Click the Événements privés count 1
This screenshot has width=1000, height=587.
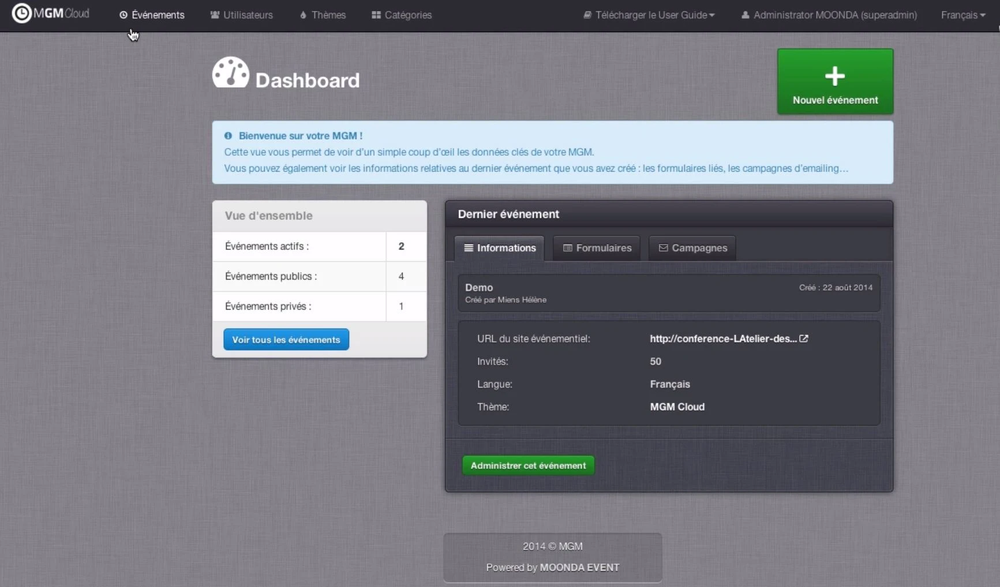[401, 306]
